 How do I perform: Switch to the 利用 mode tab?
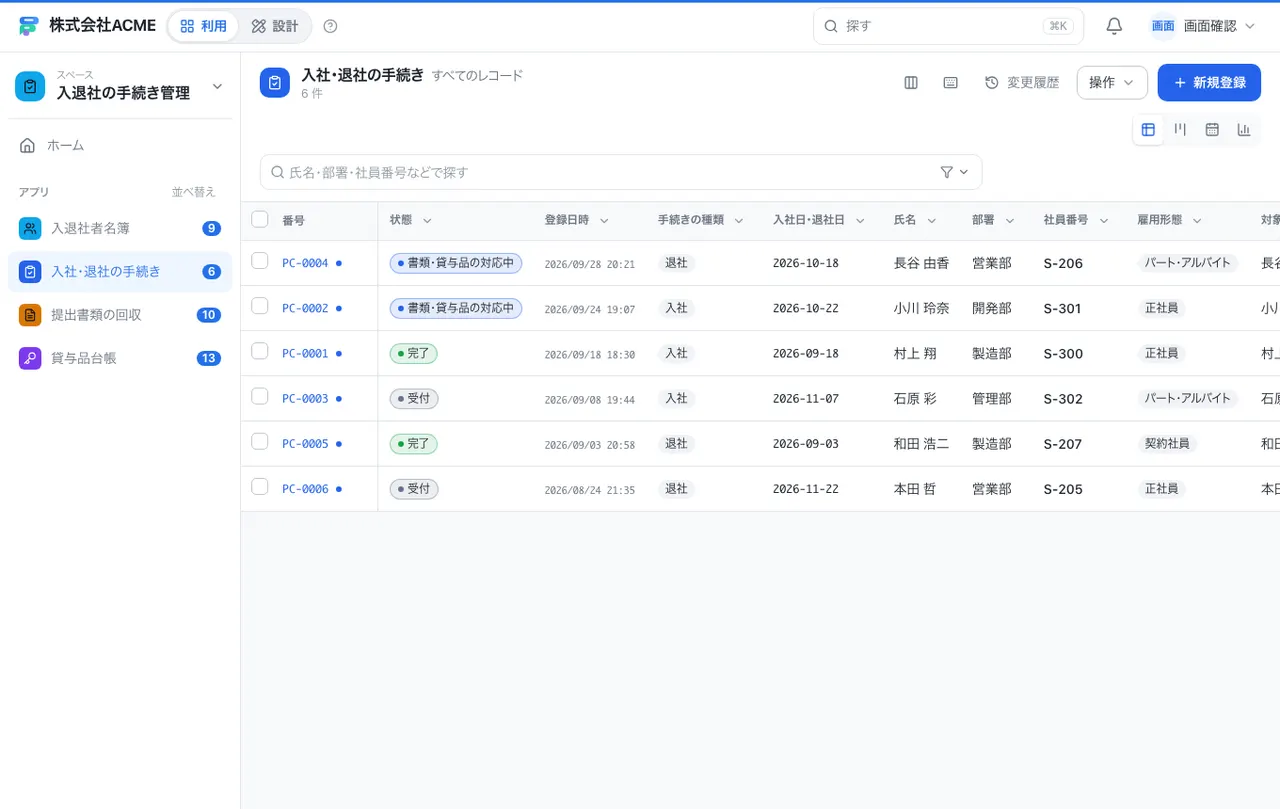click(x=203, y=26)
